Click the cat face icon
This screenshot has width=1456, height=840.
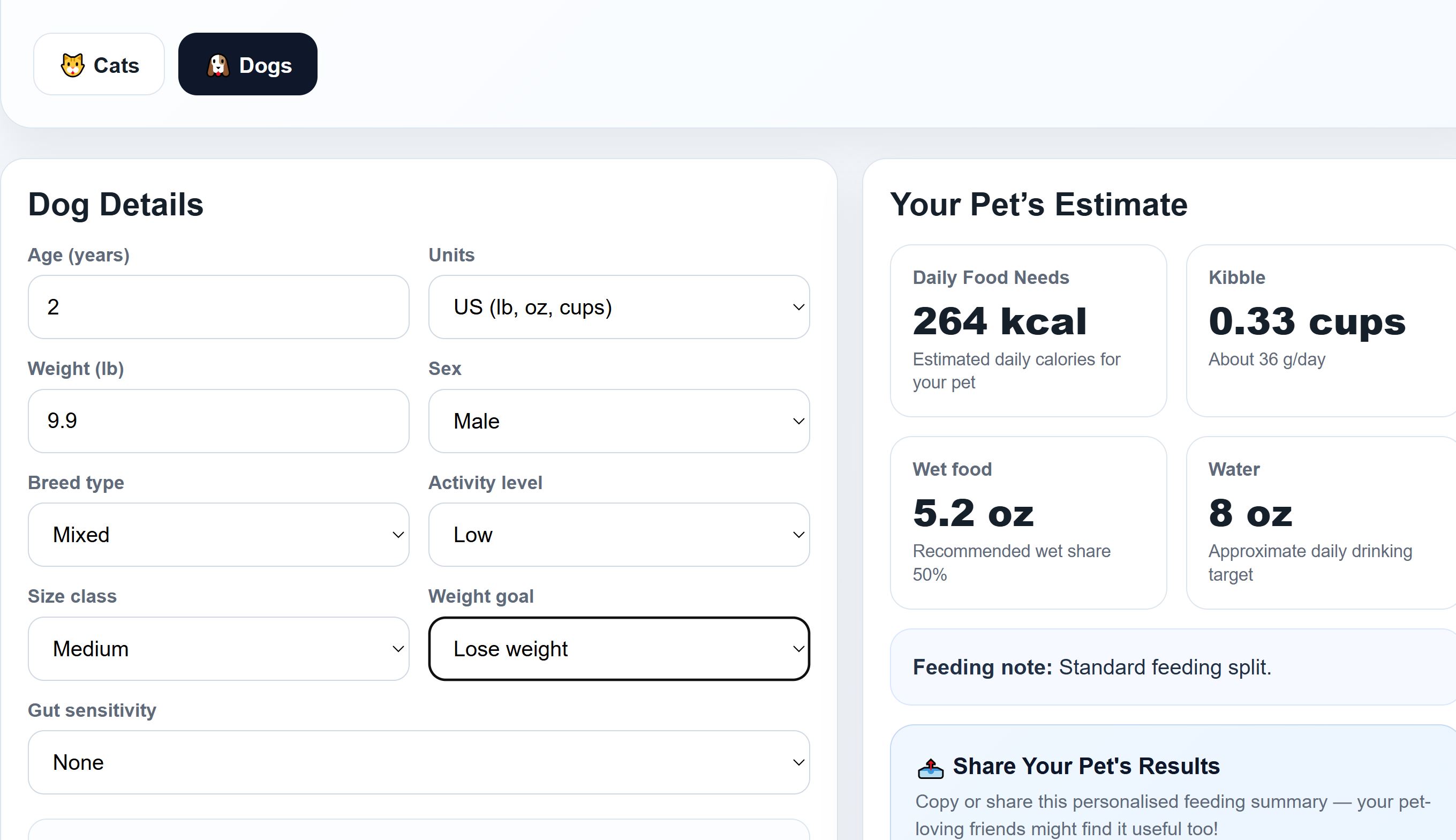click(x=73, y=65)
